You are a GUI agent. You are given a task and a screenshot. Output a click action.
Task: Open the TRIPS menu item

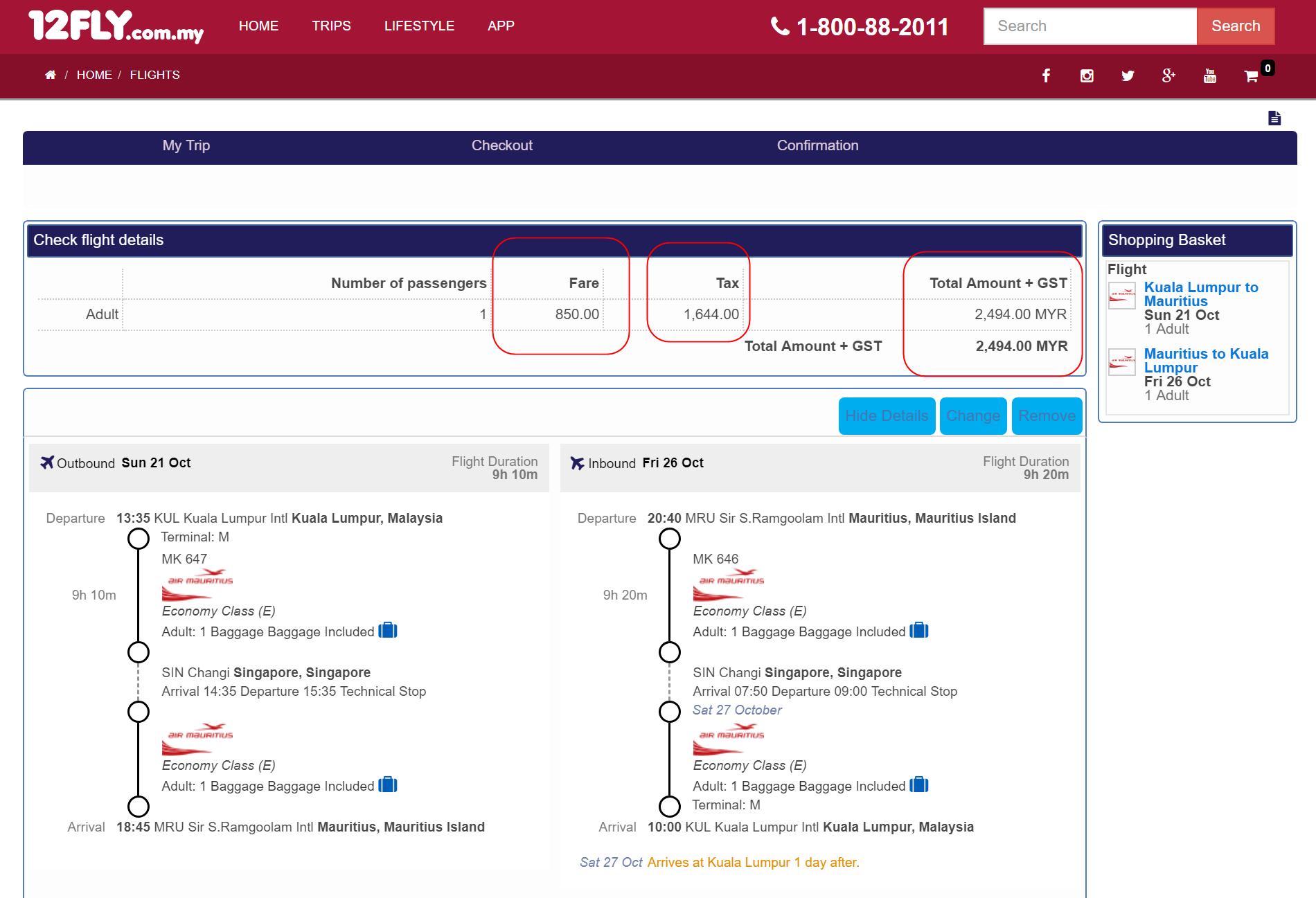[331, 26]
